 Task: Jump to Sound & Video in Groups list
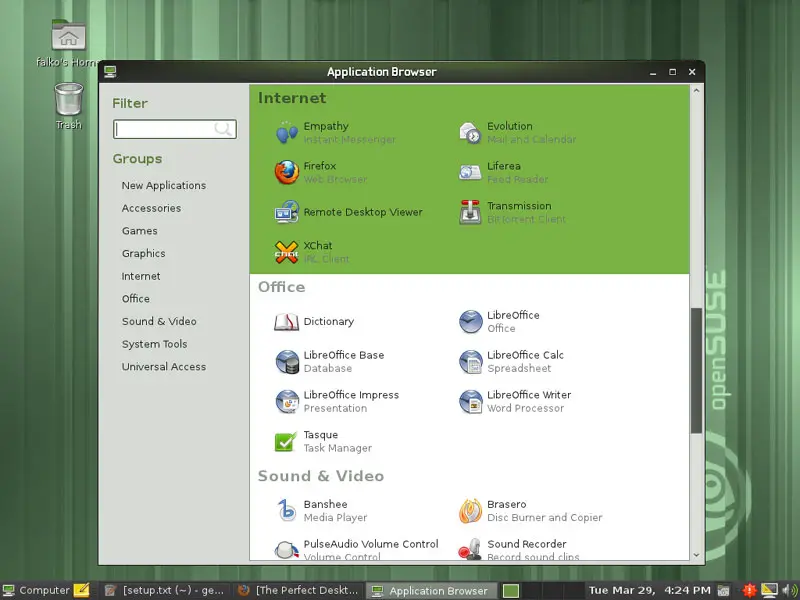pyautogui.click(x=159, y=321)
